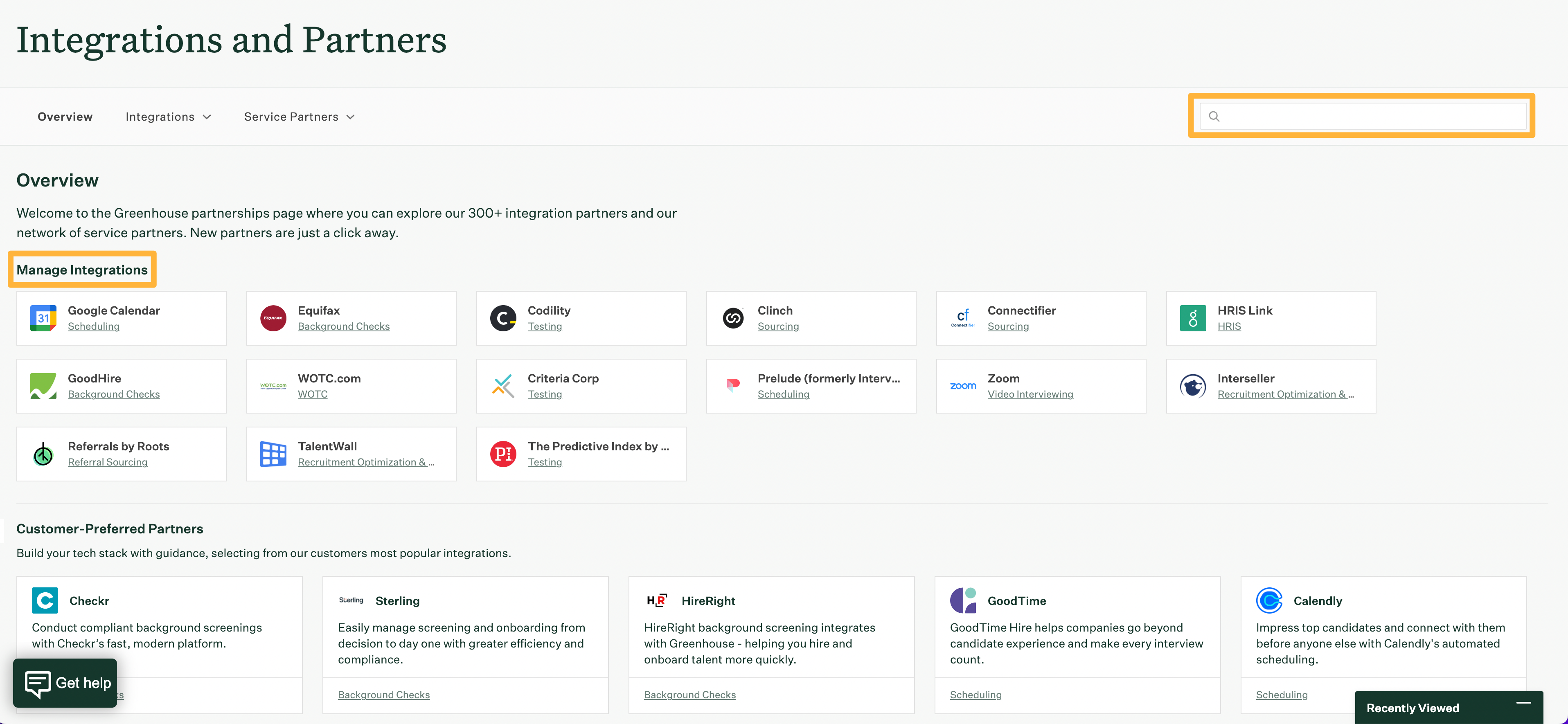
Task: Click the Codility testing icon
Action: coord(503,318)
